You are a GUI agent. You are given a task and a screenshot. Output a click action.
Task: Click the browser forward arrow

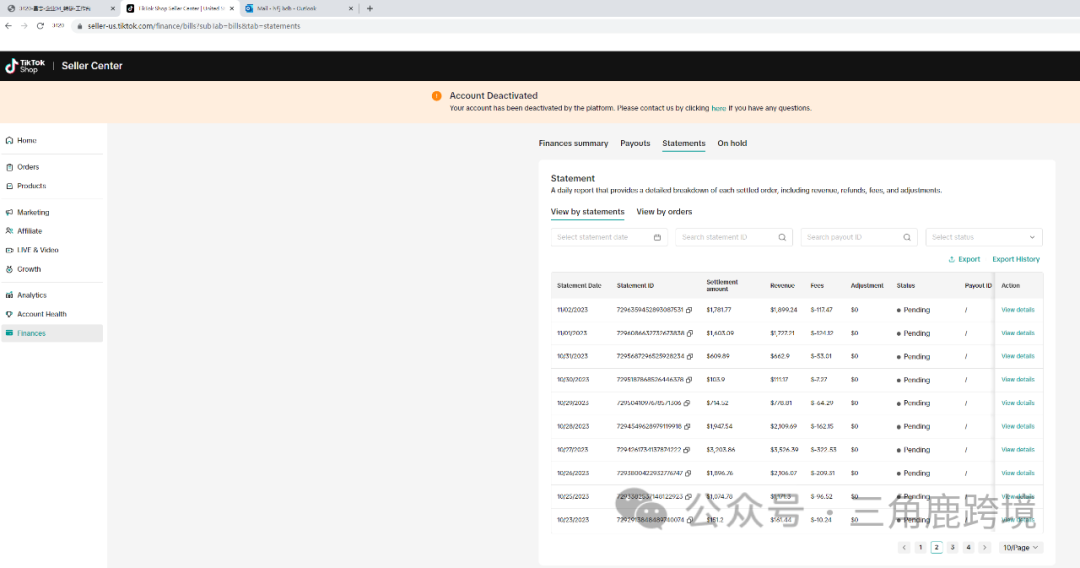pos(24,26)
